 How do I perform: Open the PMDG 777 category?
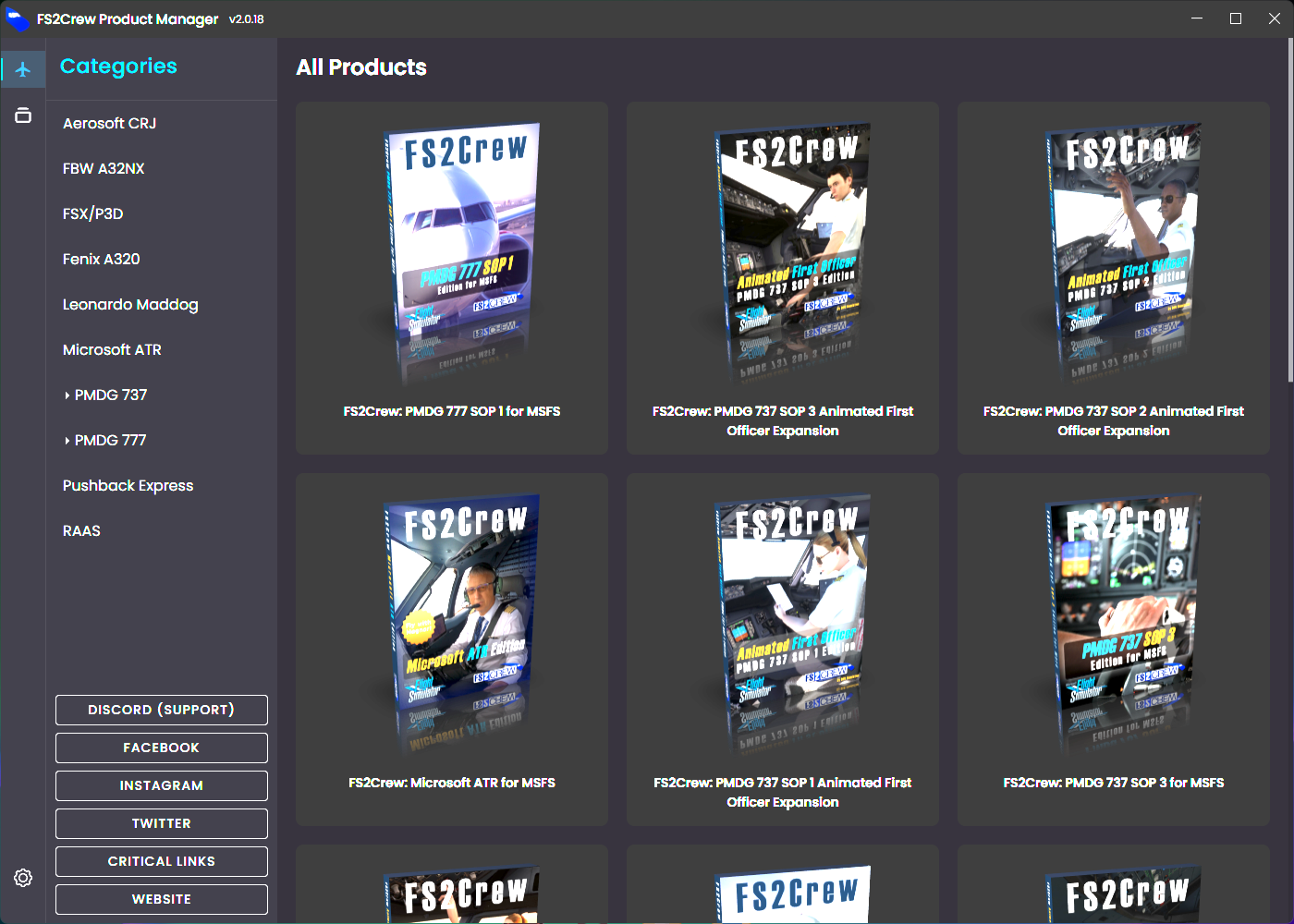pyautogui.click(x=111, y=440)
